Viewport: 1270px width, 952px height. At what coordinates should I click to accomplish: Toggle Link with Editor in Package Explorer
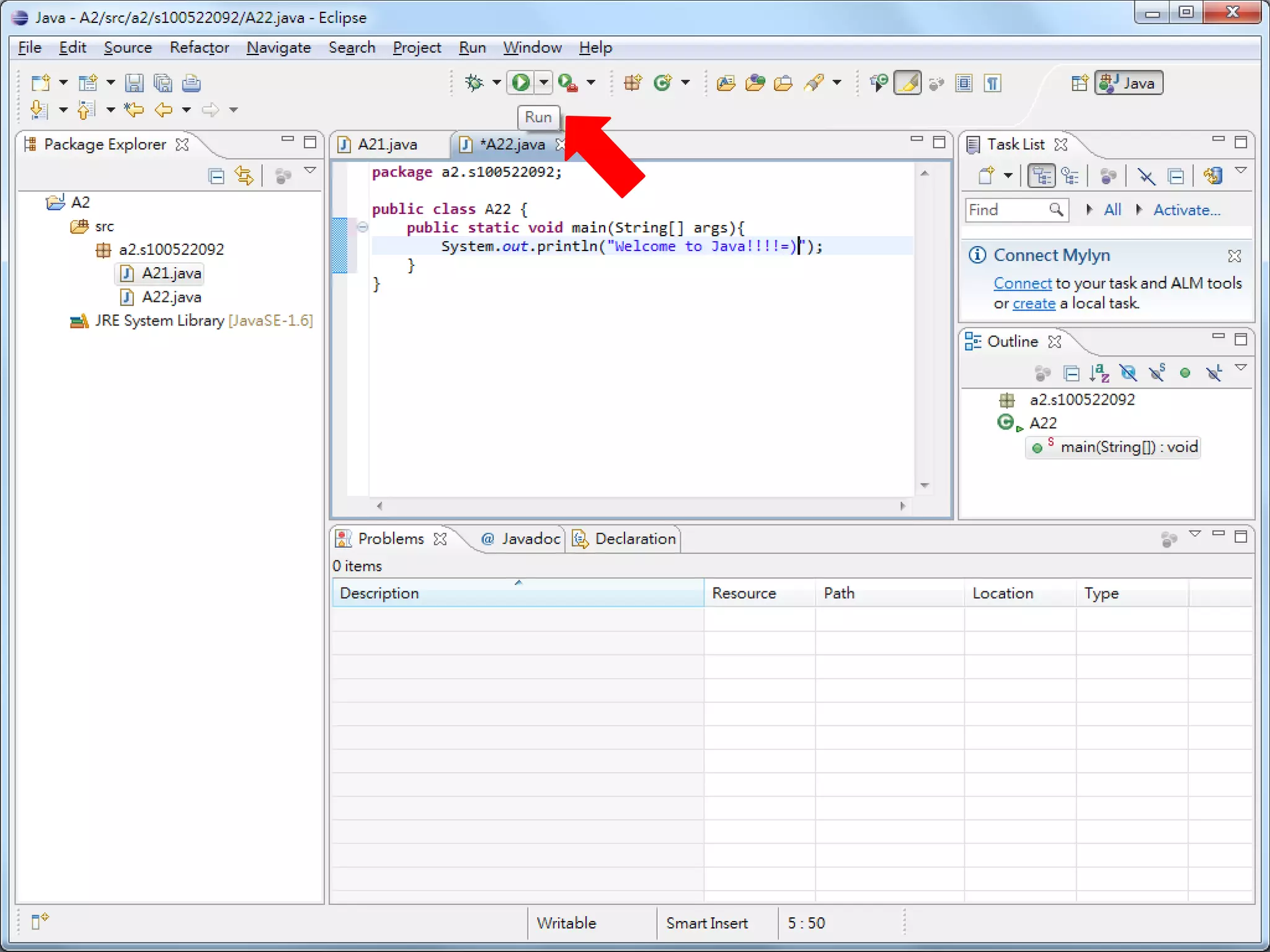tap(244, 177)
